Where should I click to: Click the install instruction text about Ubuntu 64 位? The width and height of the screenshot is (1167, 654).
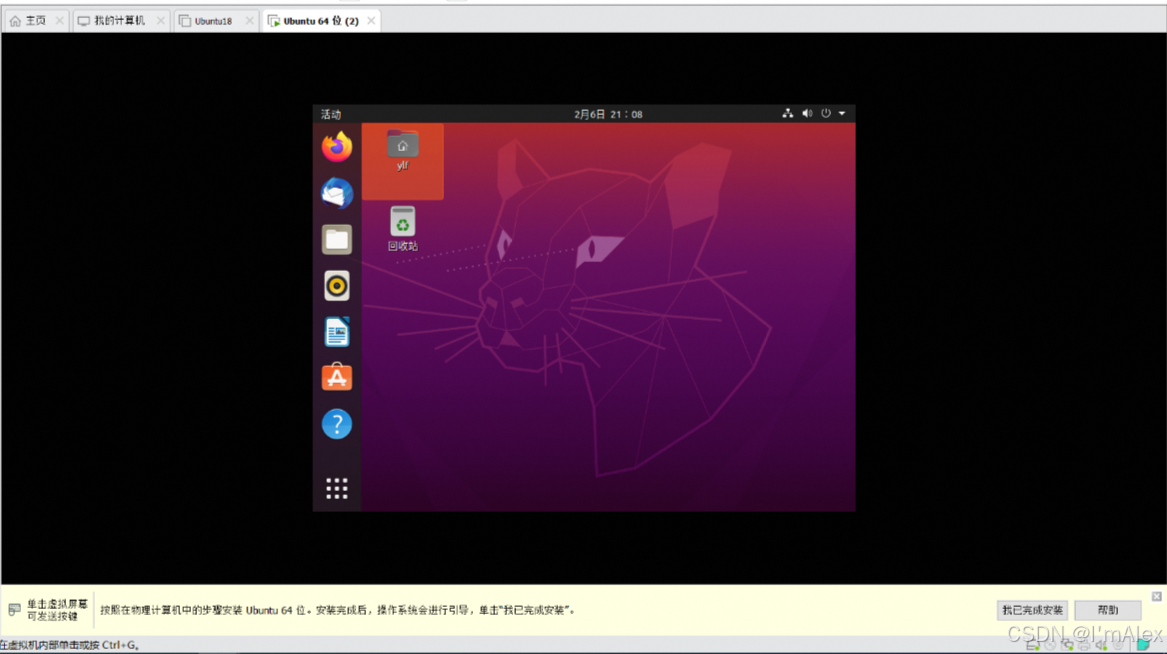[338, 610]
